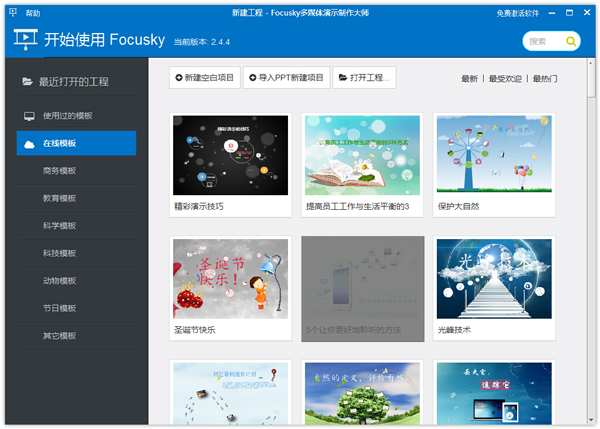
Task: Choose 其它模板 category
Action: 77,336
